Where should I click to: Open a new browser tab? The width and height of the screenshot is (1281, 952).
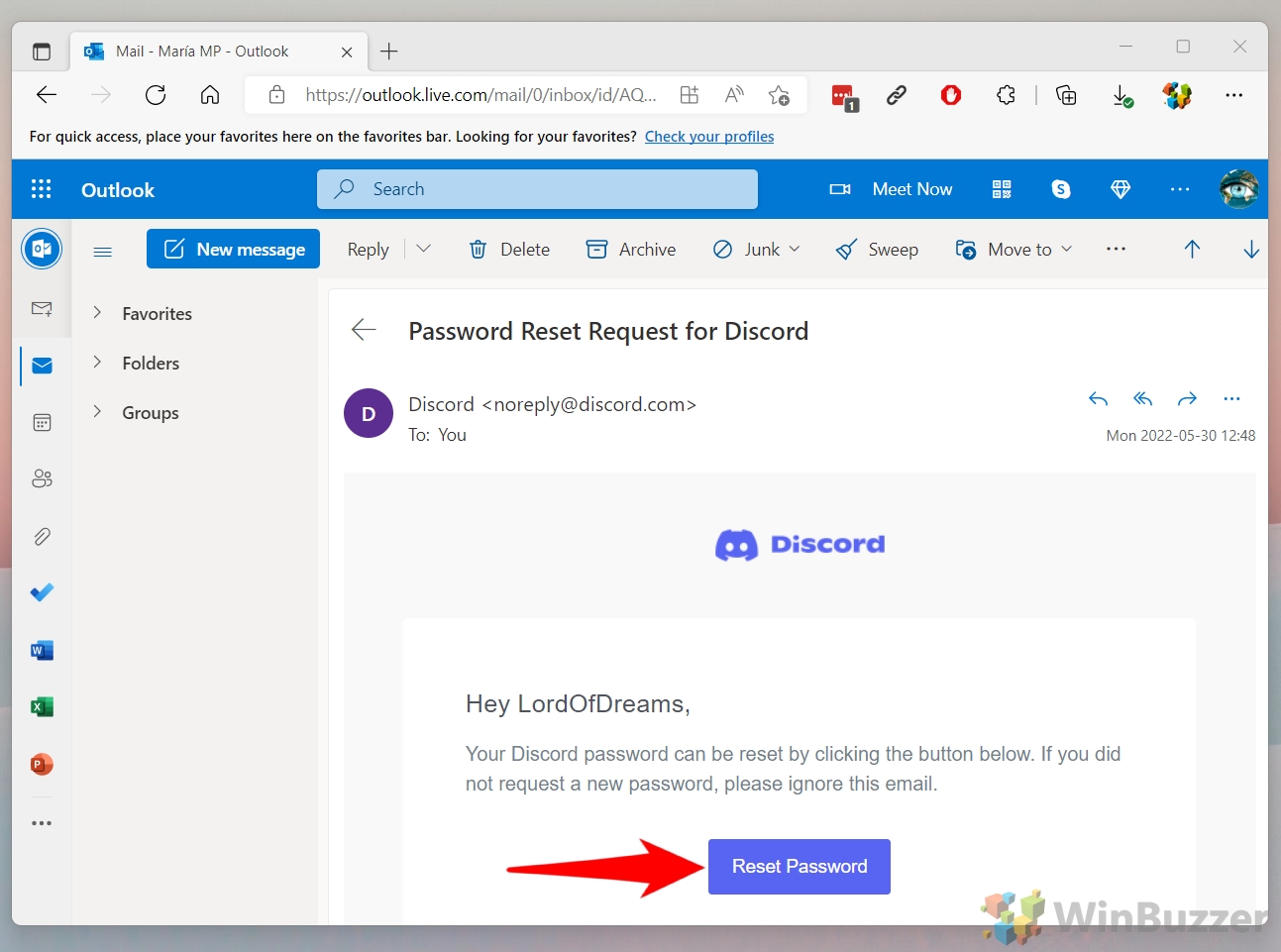(389, 52)
